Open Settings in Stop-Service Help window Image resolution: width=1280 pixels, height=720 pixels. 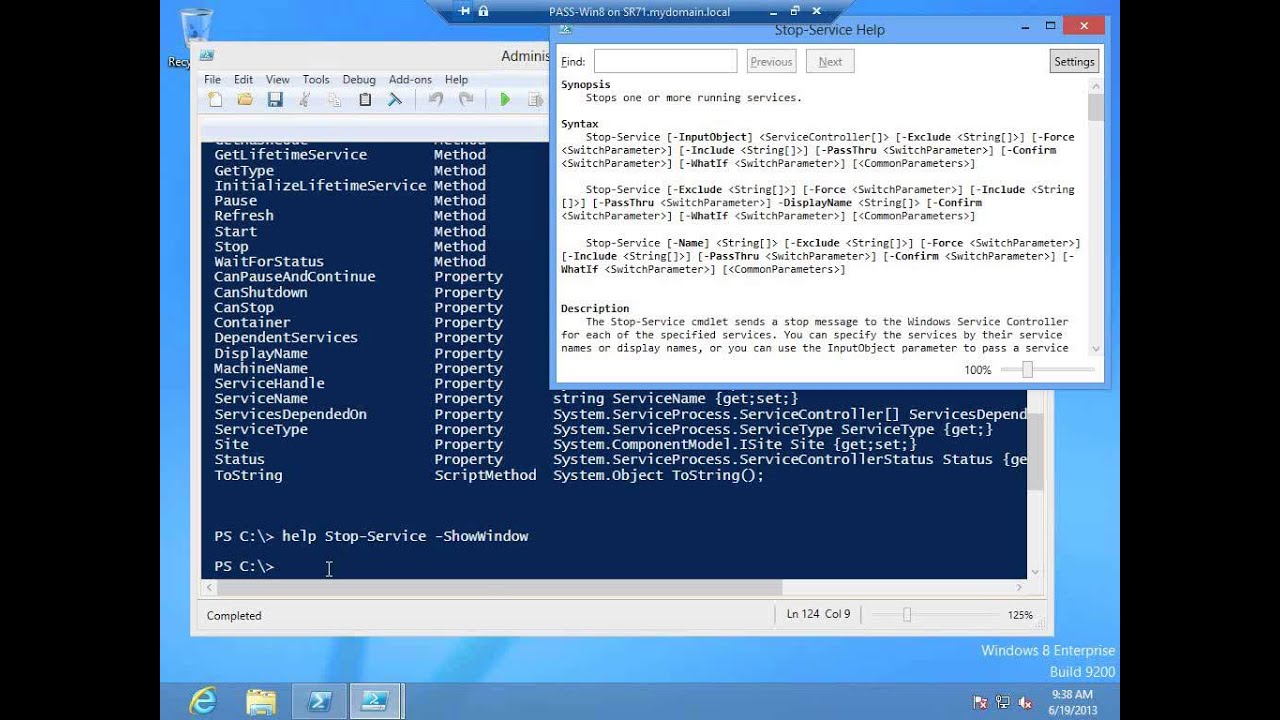[x=1074, y=62]
